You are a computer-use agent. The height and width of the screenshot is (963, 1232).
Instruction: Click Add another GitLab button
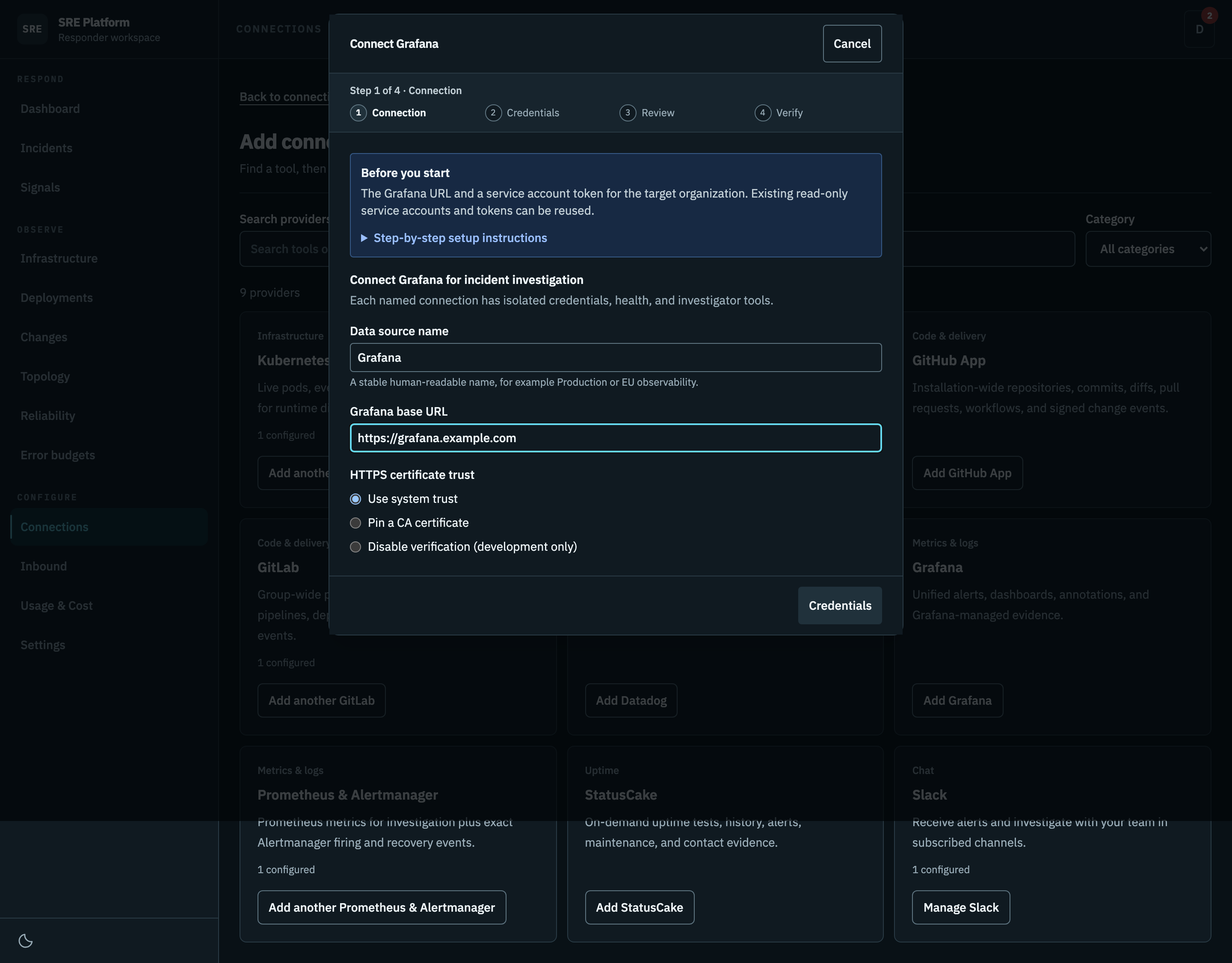(x=322, y=700)
